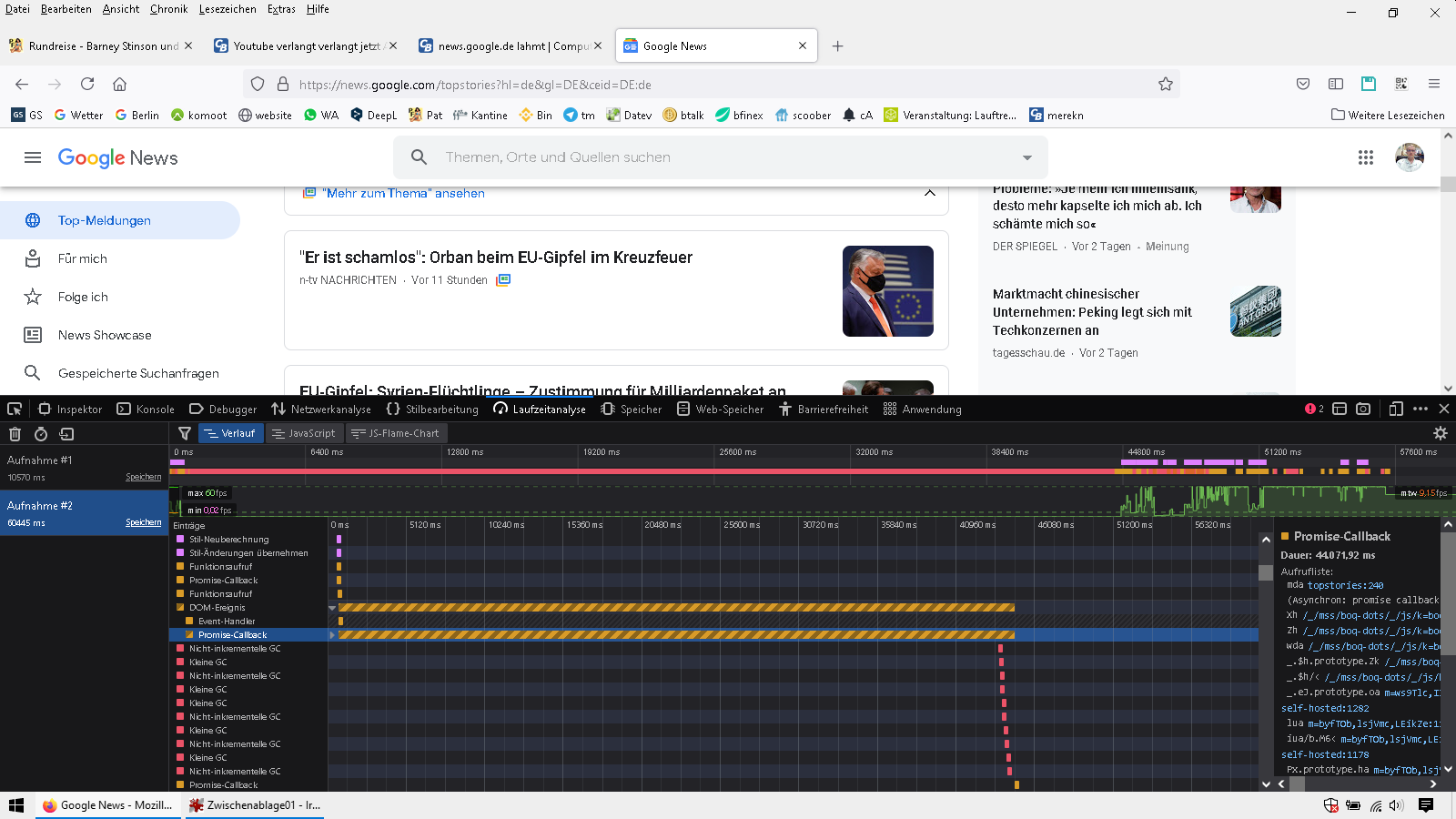Screen dimensions: 1456x819
Task: Open the Lesezeichen menu
Action: coord(227,9)
